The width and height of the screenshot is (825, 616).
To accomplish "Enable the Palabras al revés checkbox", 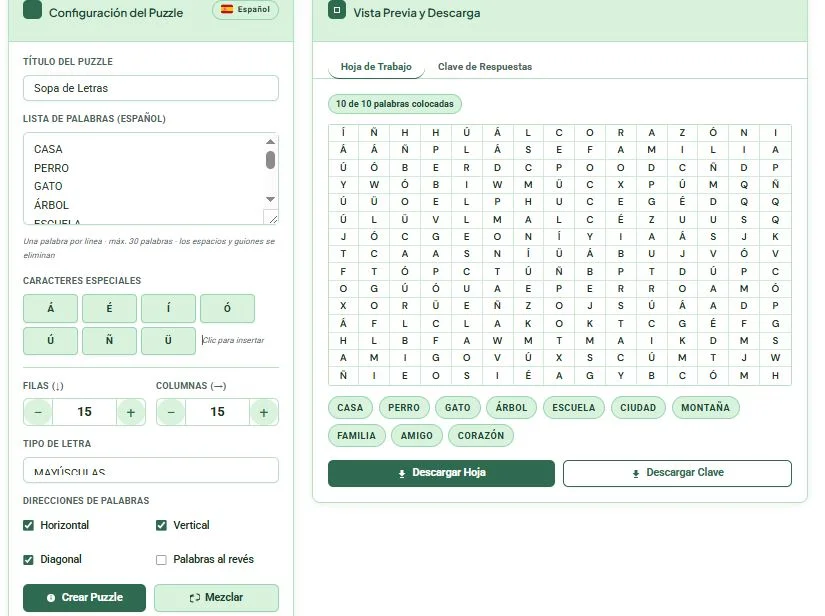I will (x=162, y=559).
